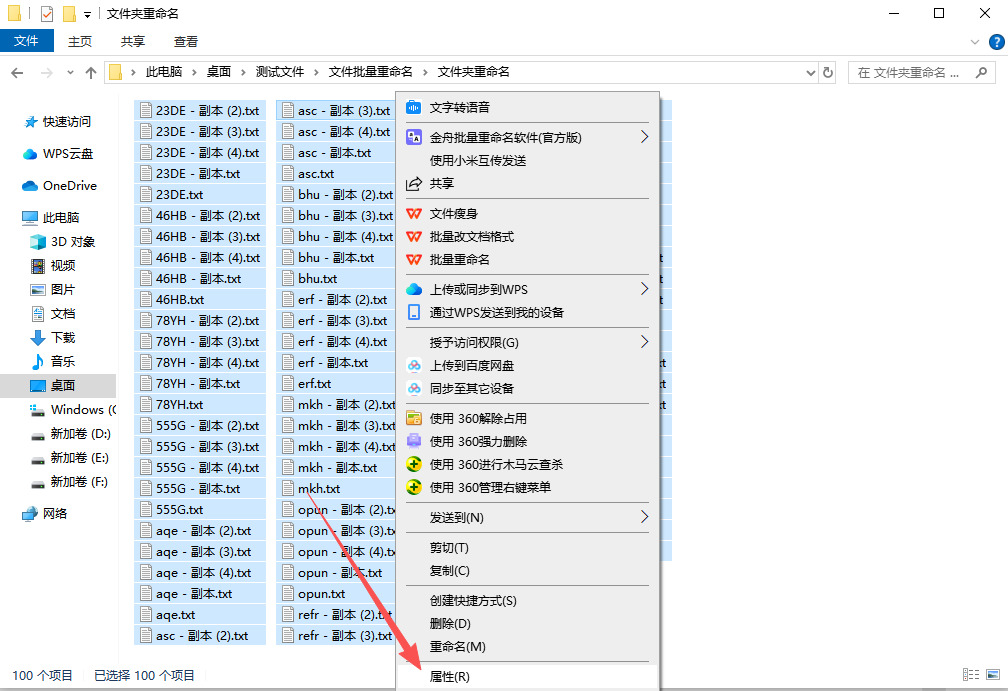Click the search magnifier icon
The height and width of the screenshot is (691, 1008).
981,73
